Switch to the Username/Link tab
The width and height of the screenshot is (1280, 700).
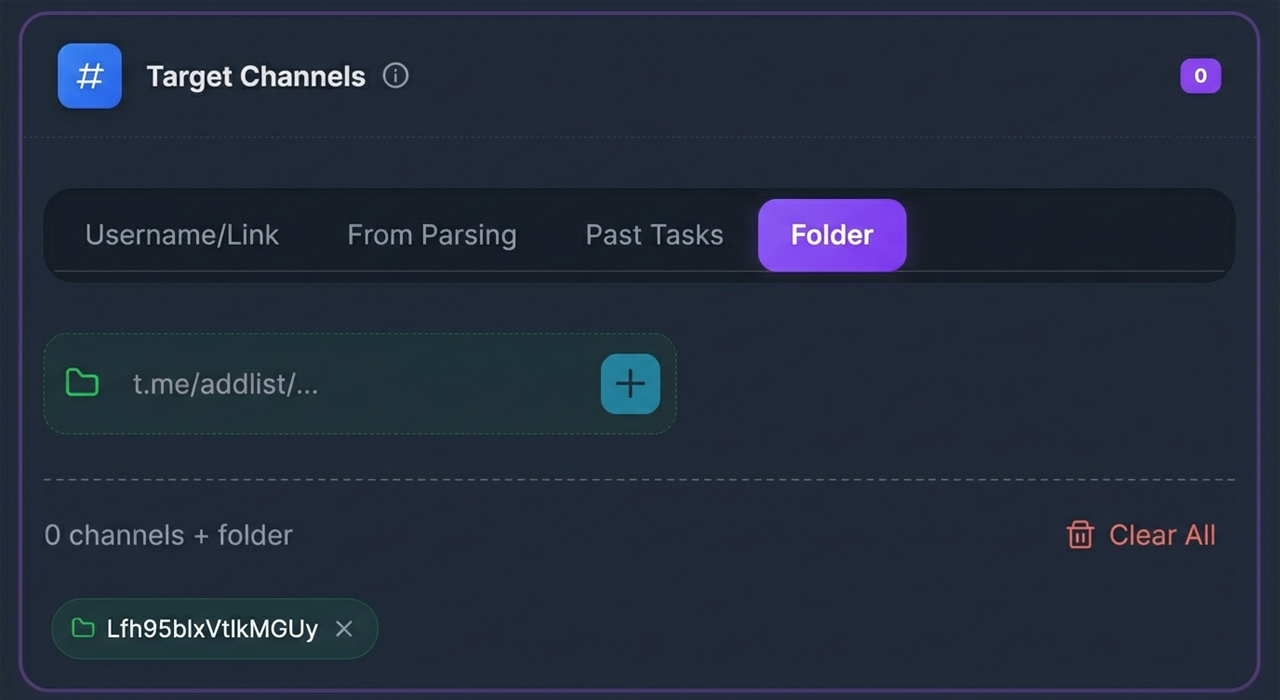click(182, 235)
